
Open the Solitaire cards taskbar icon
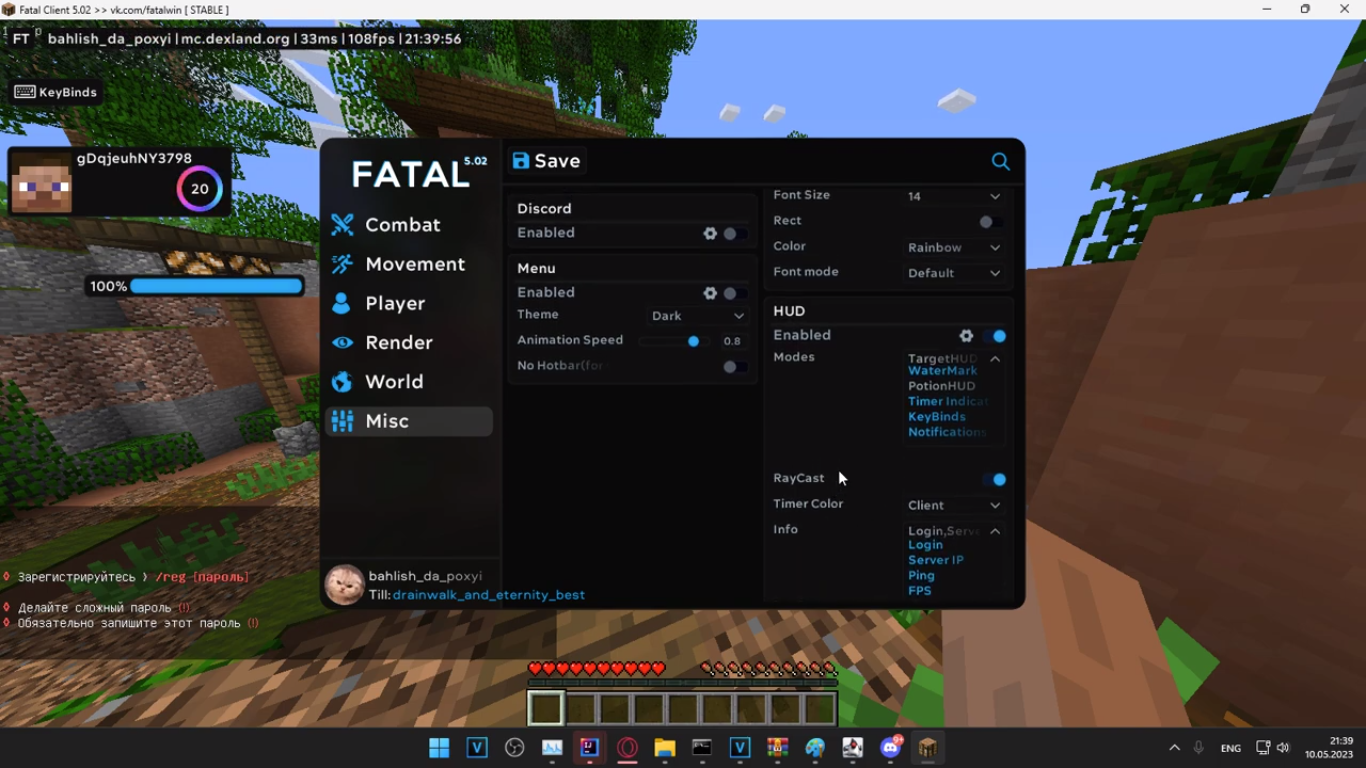click(853, 748)
